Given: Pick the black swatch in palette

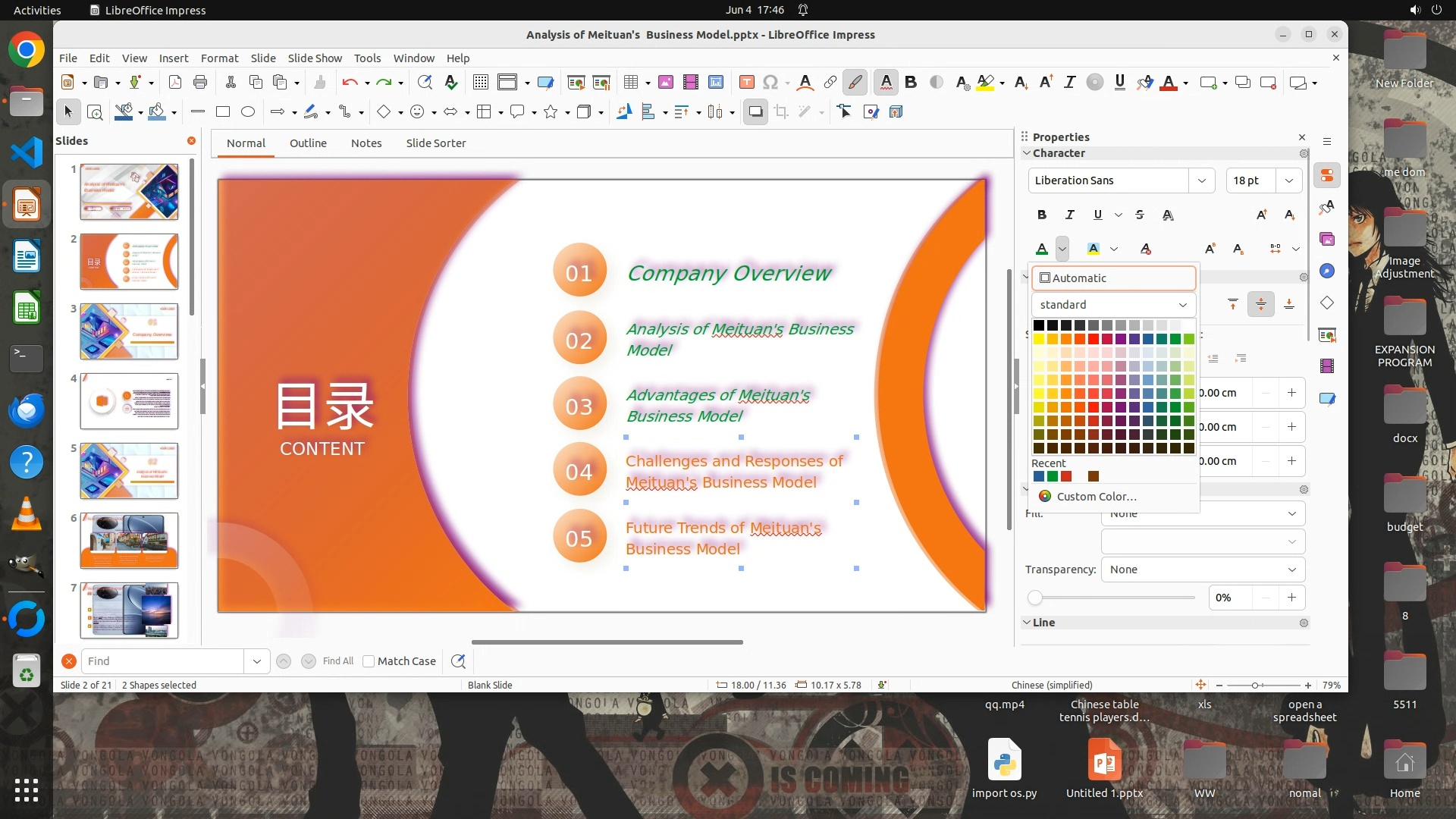Looking at the screenshot, I should click(x=1039, y=325).
